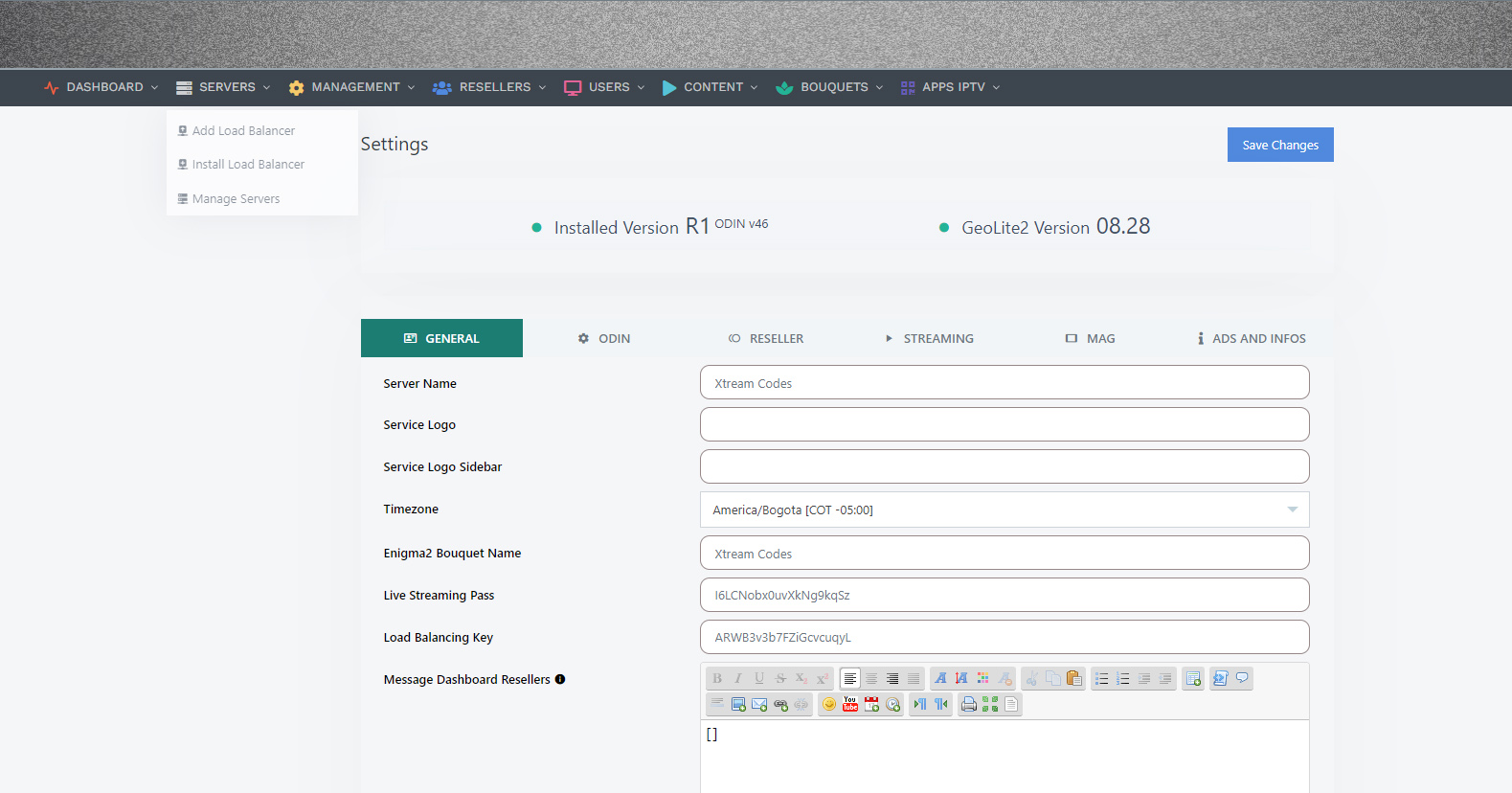Choose Install Load Balancer from menu

coord(240,165)
